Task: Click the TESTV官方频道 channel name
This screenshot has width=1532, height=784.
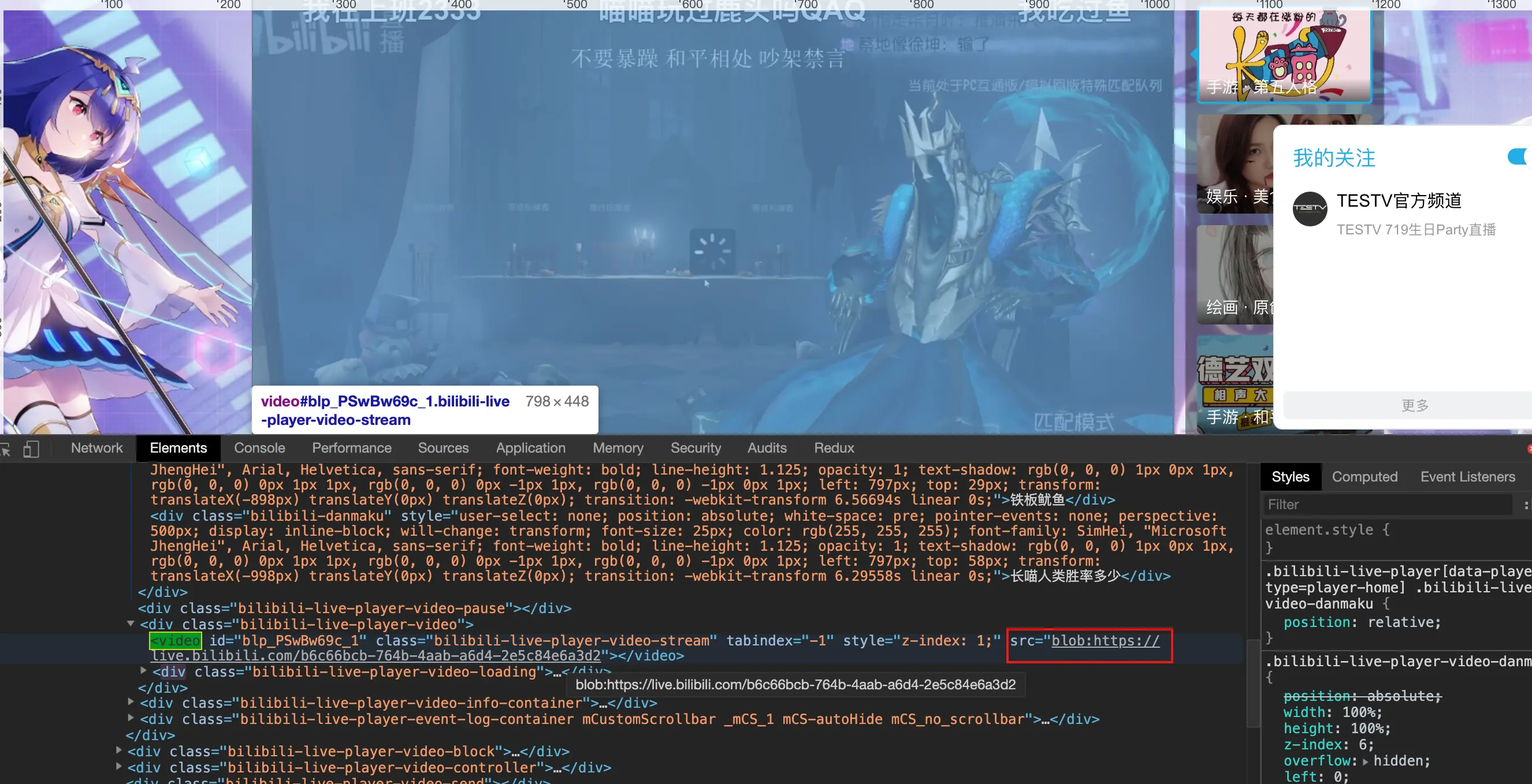Action: coord(1399,201)
